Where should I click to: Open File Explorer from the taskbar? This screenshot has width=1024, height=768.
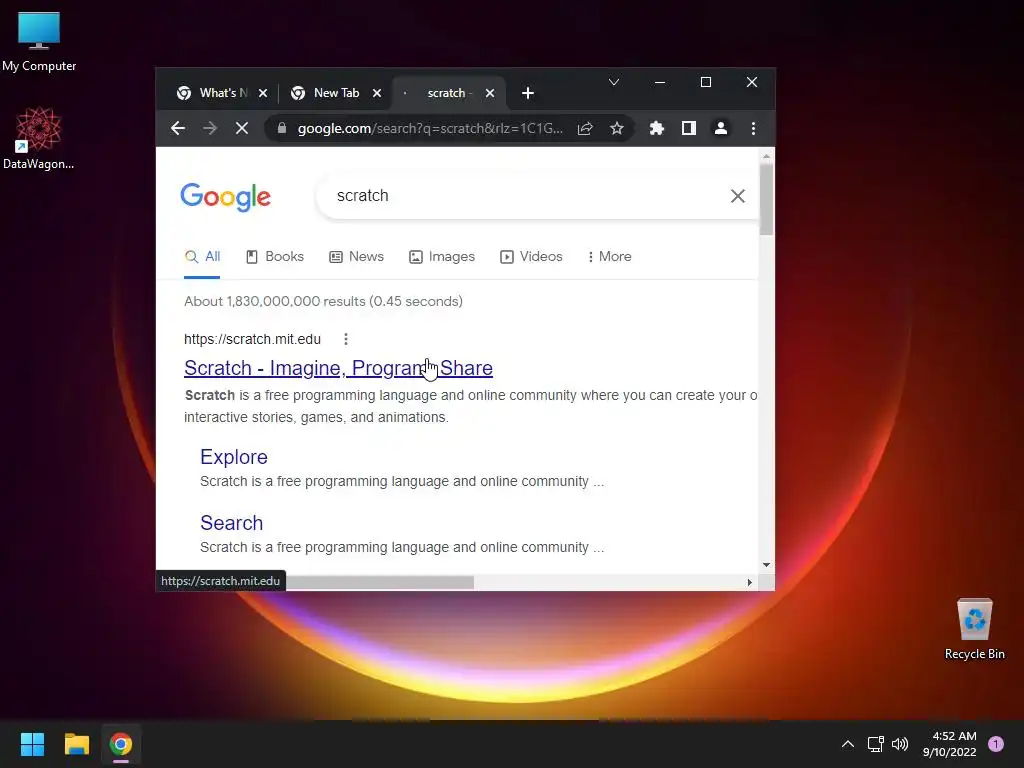76,744
